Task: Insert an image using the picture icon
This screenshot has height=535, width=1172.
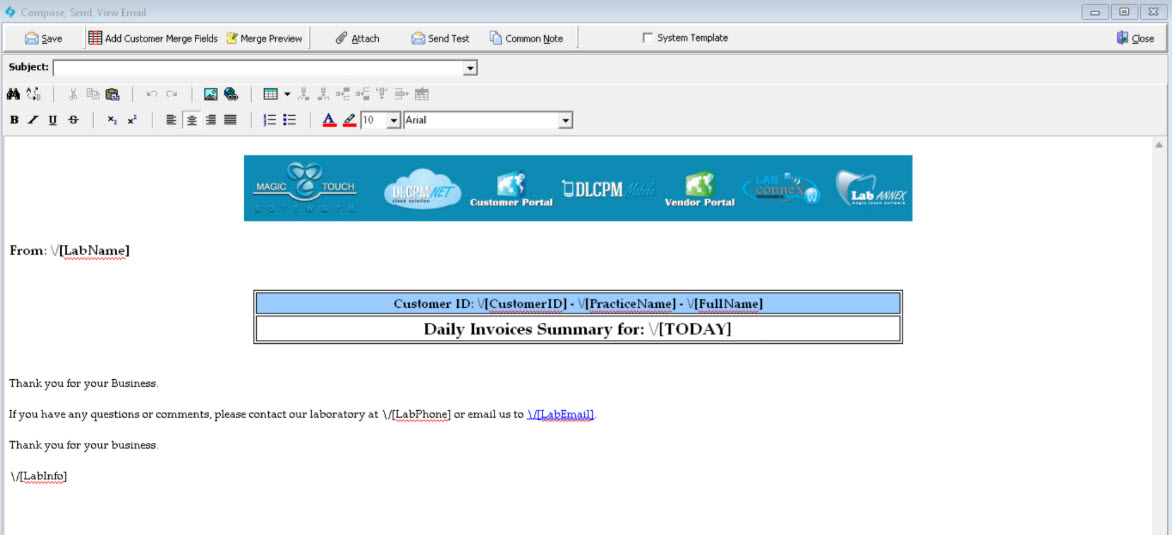Action: [211, 94]
